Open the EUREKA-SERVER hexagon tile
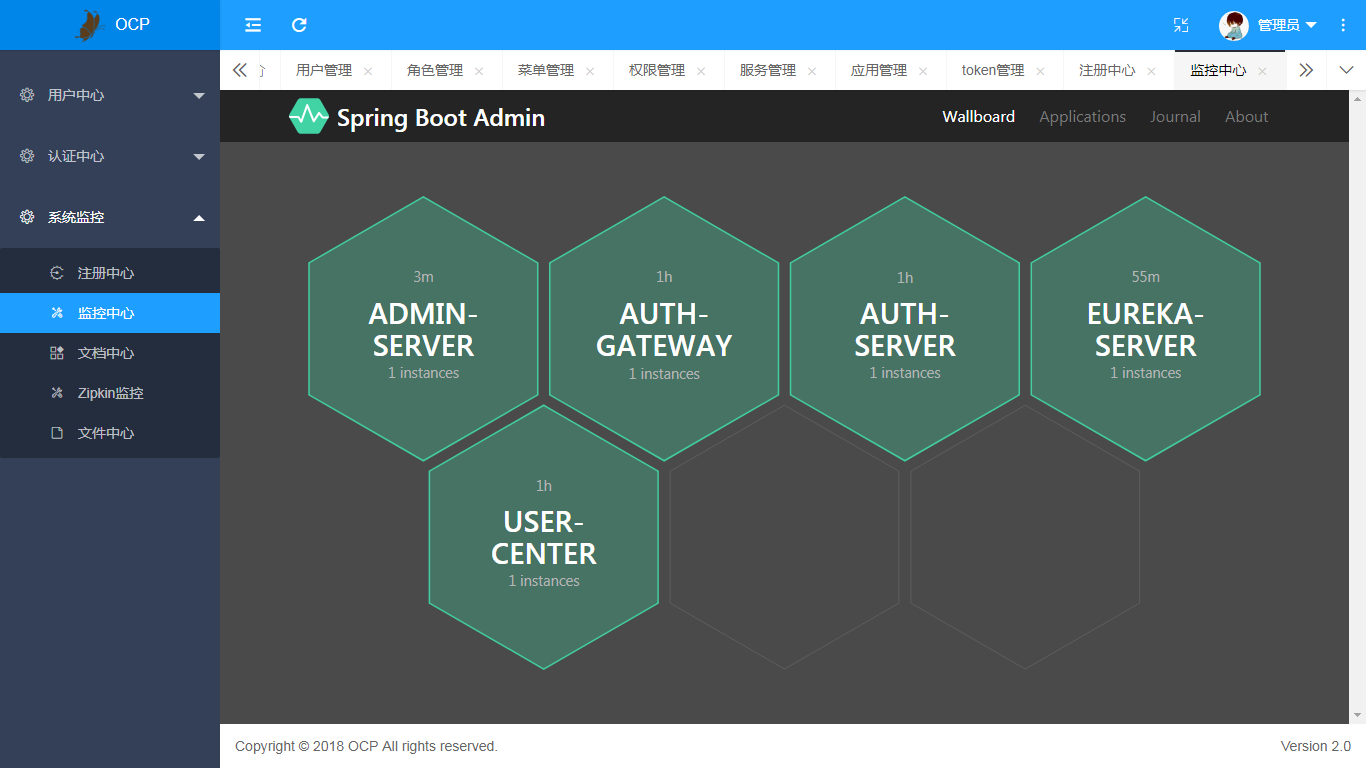 [x=1145, y=328]
